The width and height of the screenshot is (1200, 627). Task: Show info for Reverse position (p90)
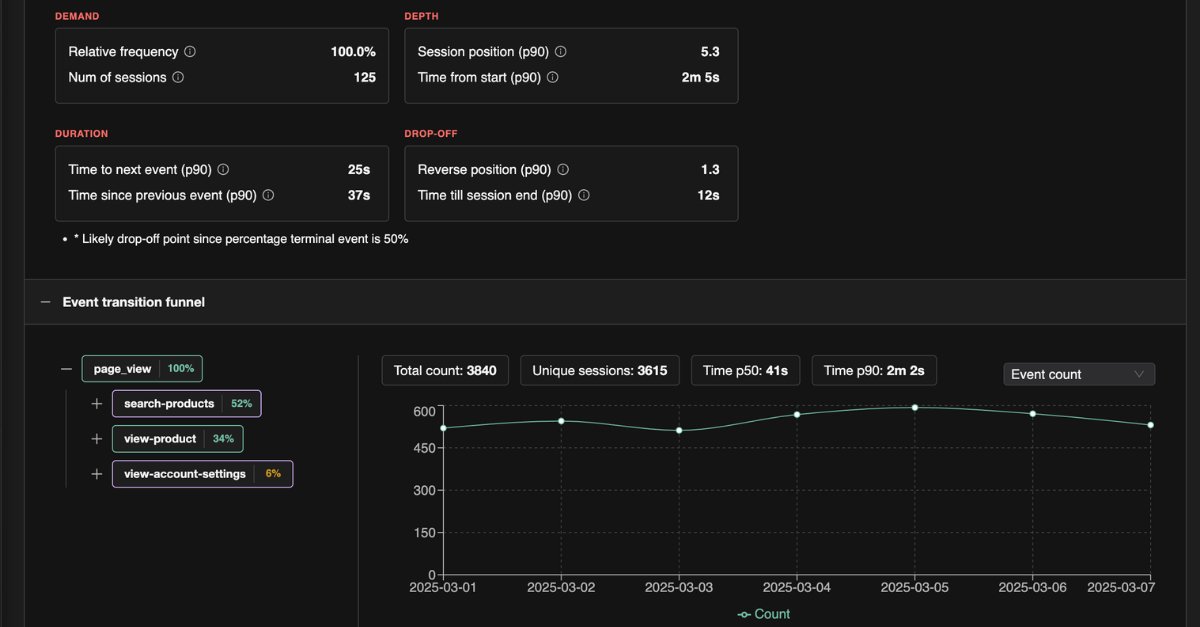[x=563, y=170]
